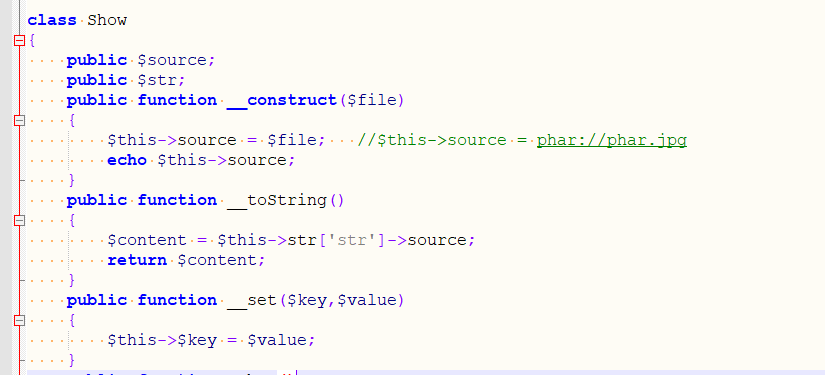Click the __toString method name
Screen dimensions: 825x375
[x=277, y=200]
